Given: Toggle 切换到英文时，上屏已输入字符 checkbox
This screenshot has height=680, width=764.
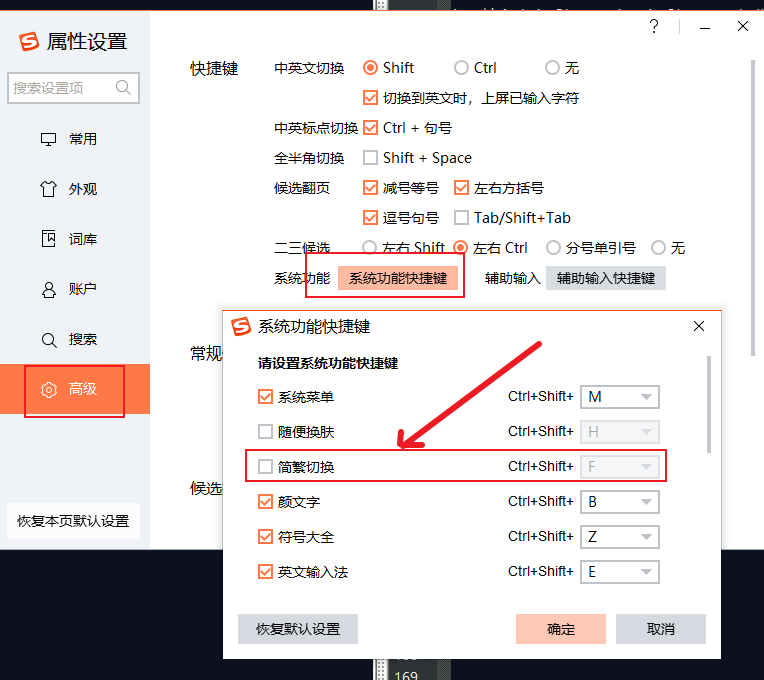Looking at the screenshot, I should click(x=370, y=98).
